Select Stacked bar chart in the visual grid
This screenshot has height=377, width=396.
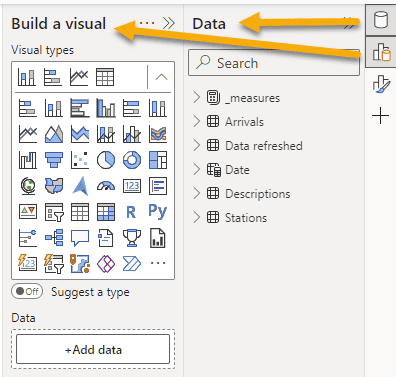coord(27,108)
